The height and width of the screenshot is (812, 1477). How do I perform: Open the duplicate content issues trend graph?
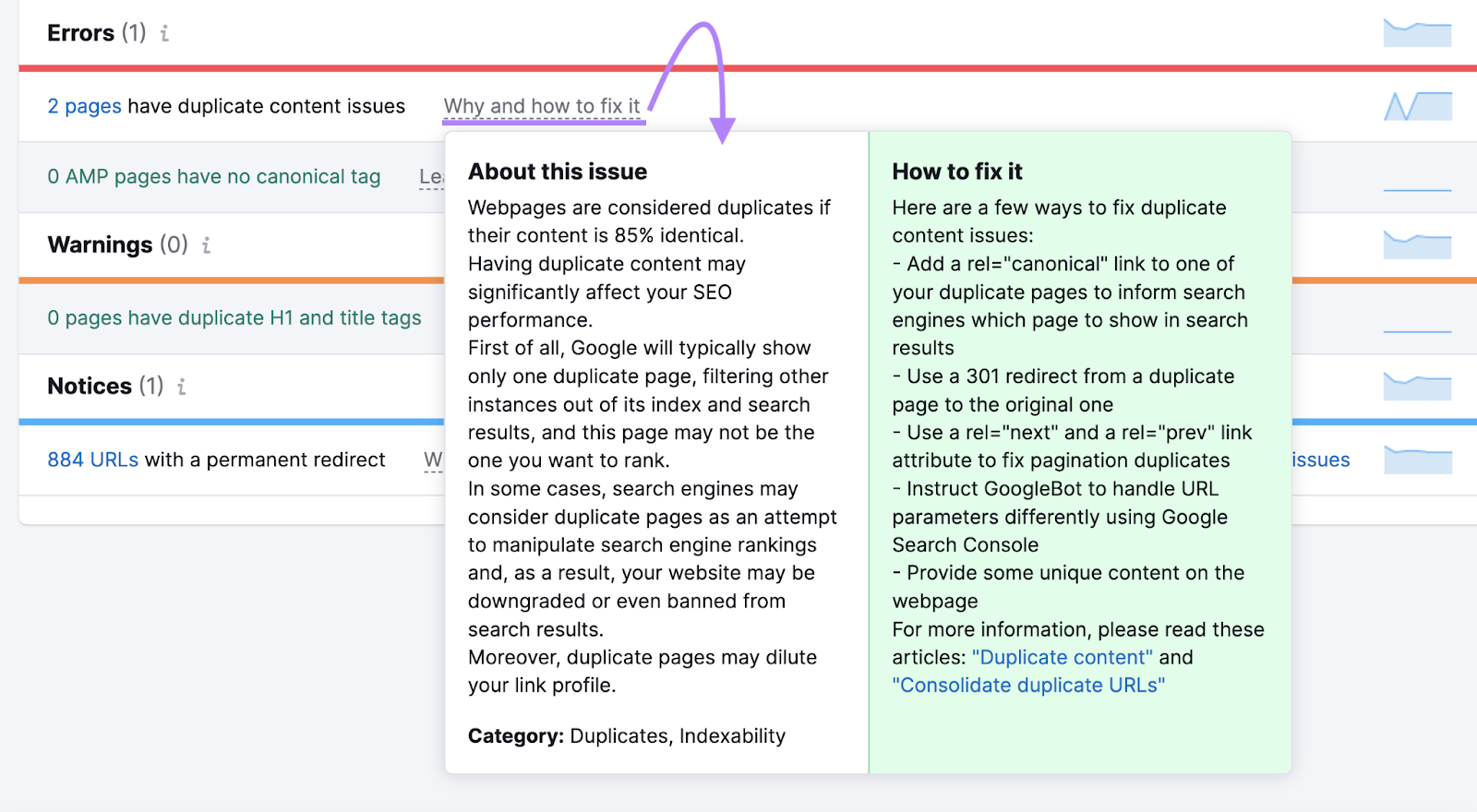1417,106
